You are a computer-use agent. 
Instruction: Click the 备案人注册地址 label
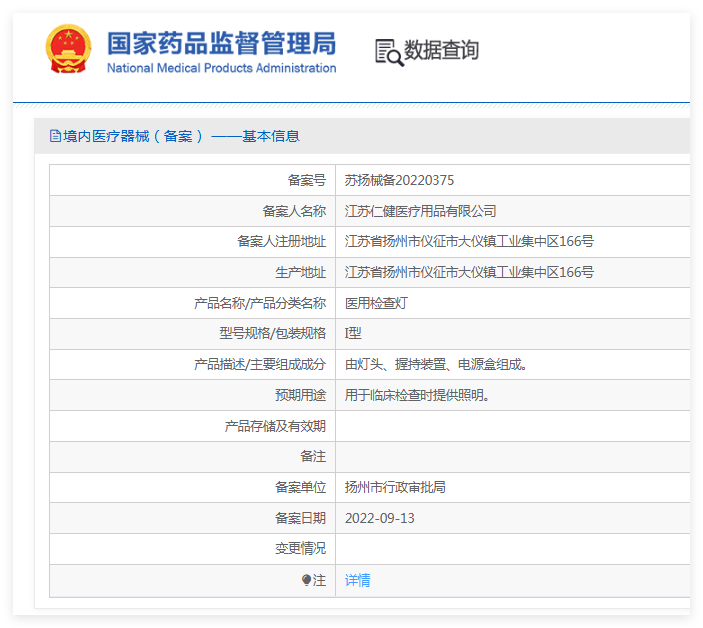click(x=282, y=242)
